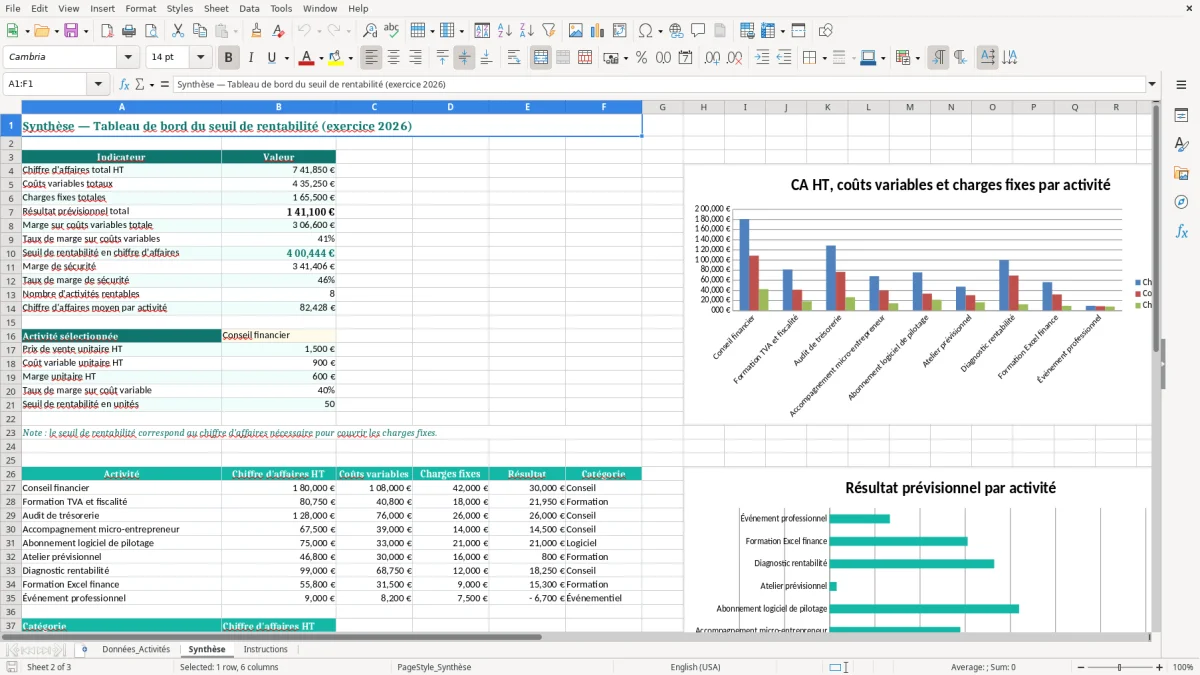Toggle Align Right

coord(415,58)
